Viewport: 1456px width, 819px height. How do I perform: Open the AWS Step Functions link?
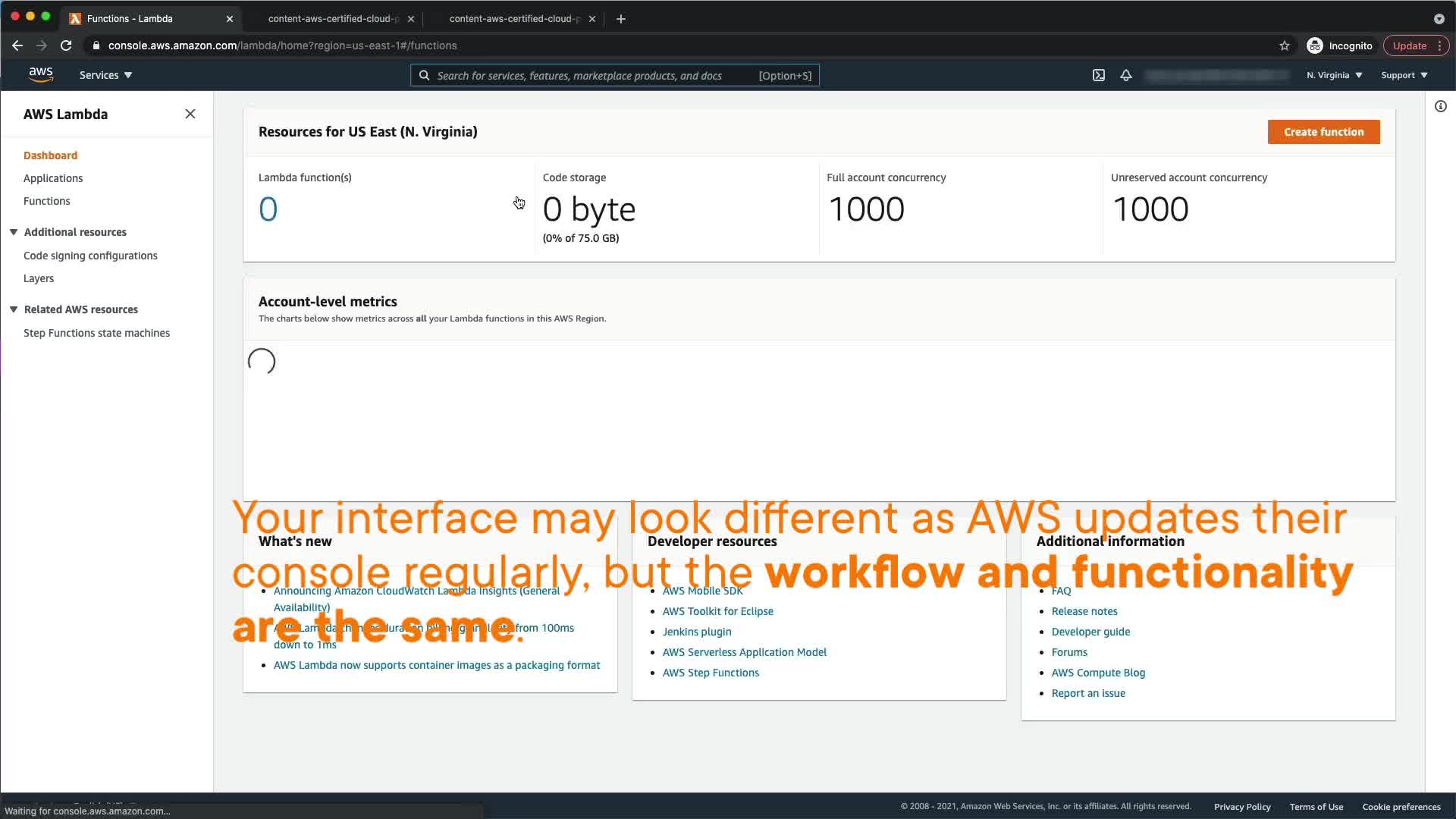tap(711, 673)
